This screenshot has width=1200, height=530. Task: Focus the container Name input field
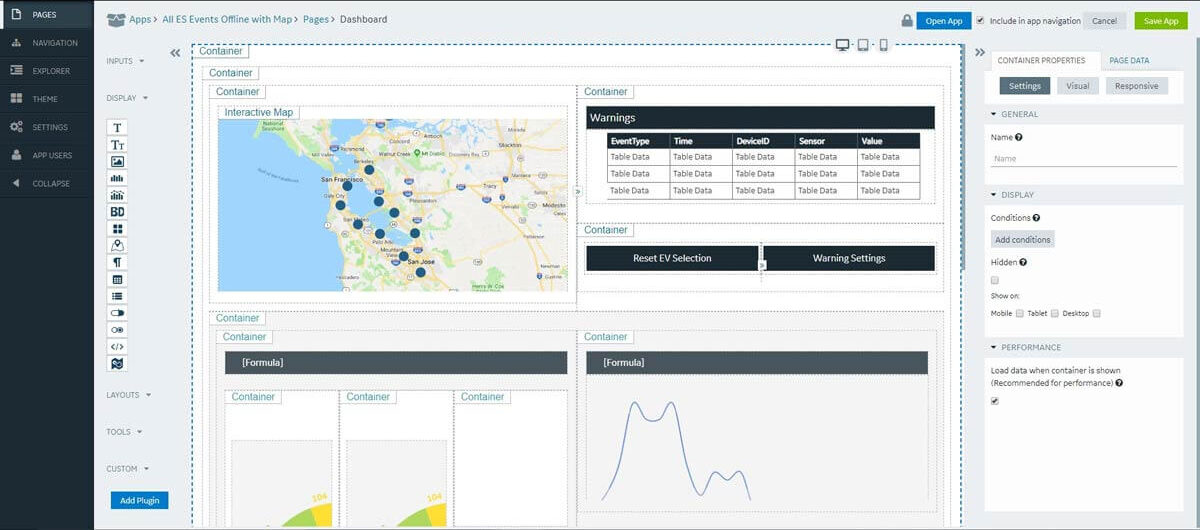pos(1084,158)
